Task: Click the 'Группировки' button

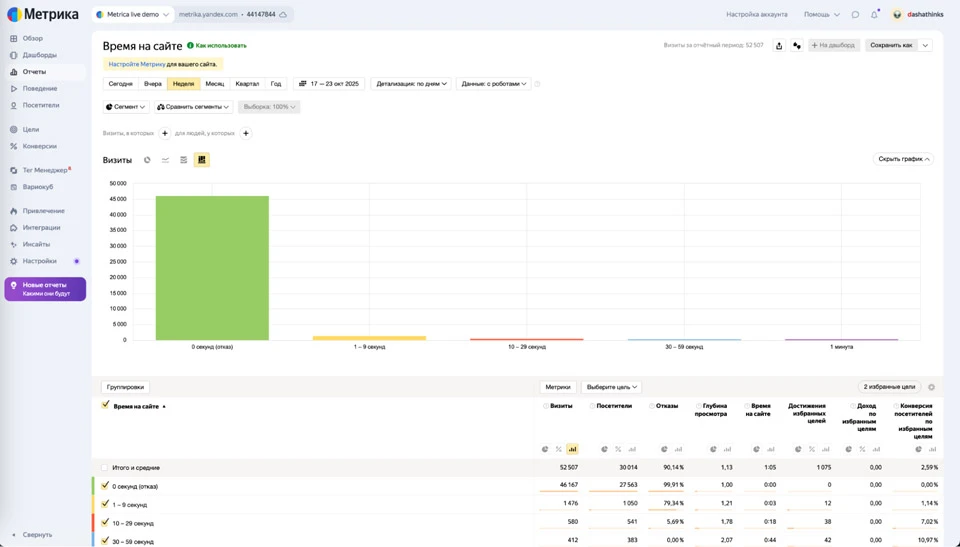Action: [x=125, y=387]
